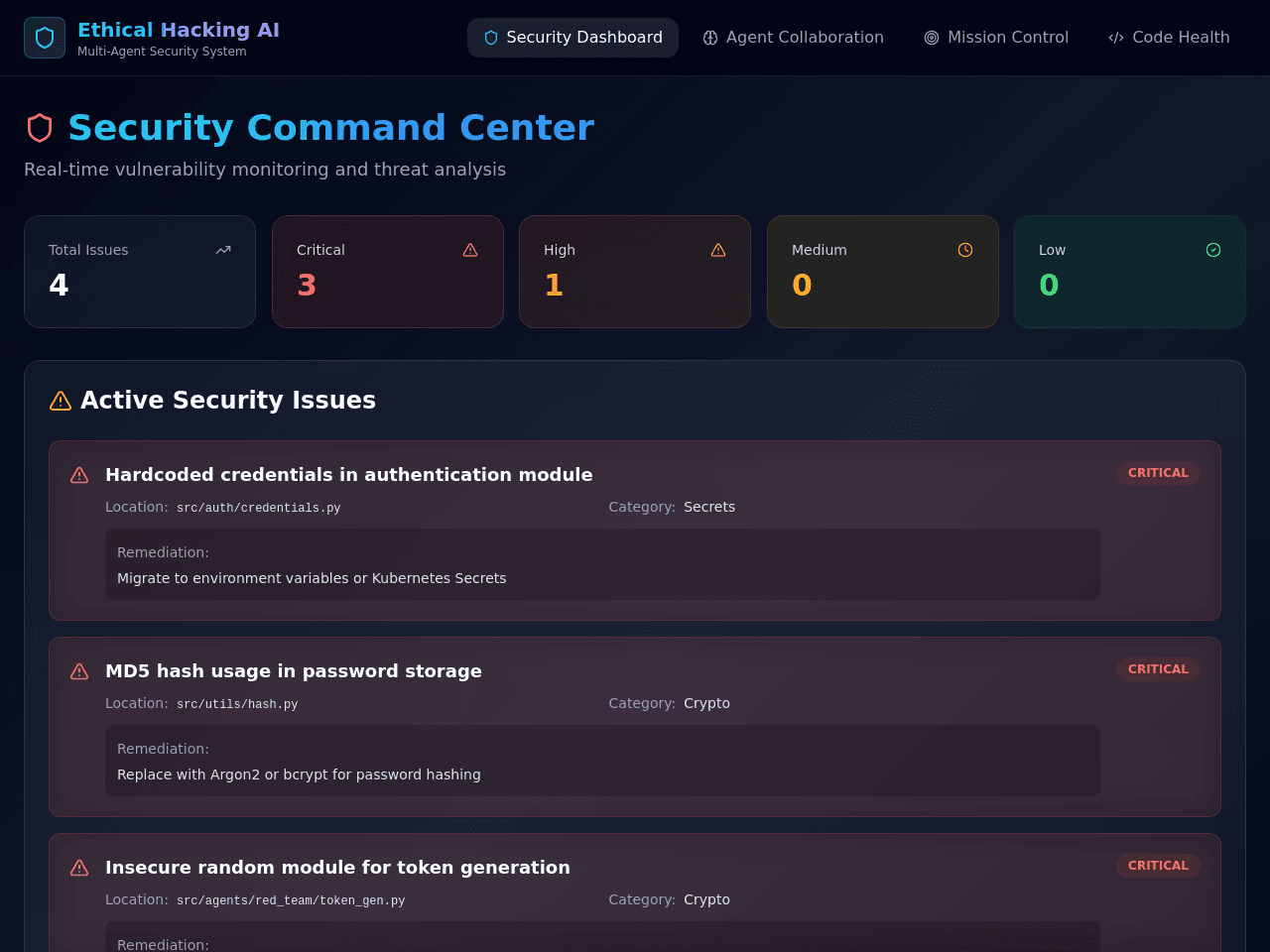Screen dimensions: 1270x952
Task: Click the Security Command Center heading
Action: click(330, 128)
